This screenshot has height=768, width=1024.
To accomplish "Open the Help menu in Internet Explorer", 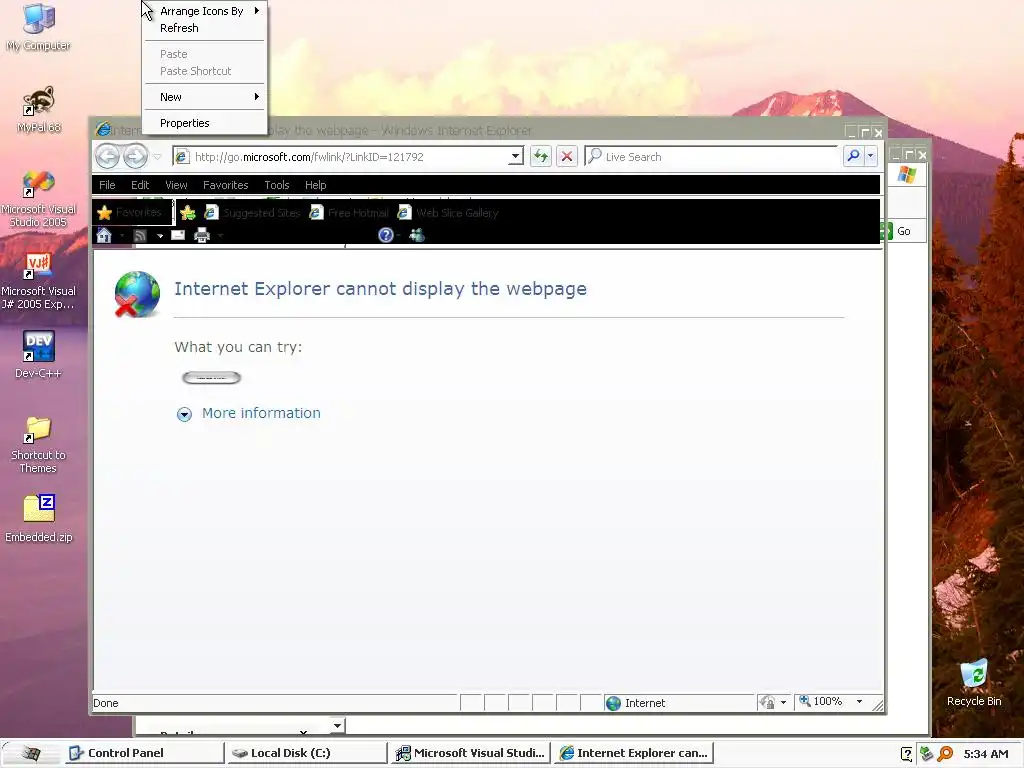I will 315,185.
